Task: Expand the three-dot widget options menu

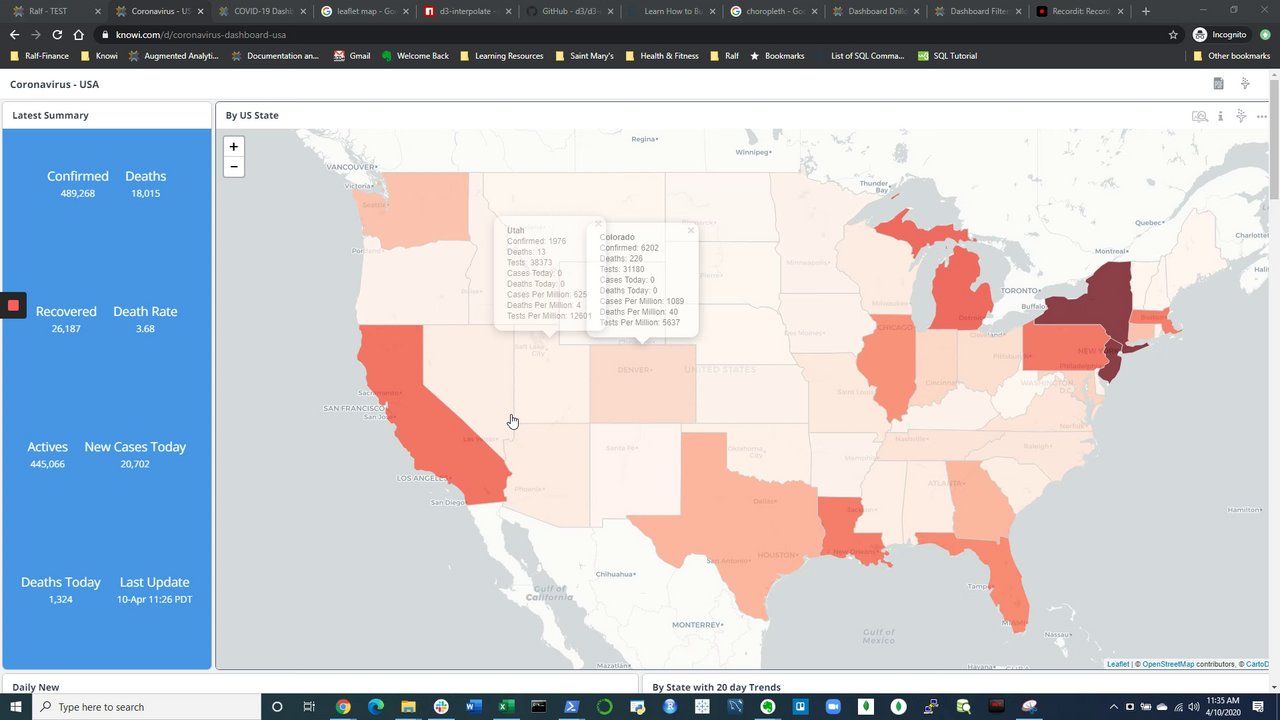Action: pyautogui.click(x=1262, y=116)
